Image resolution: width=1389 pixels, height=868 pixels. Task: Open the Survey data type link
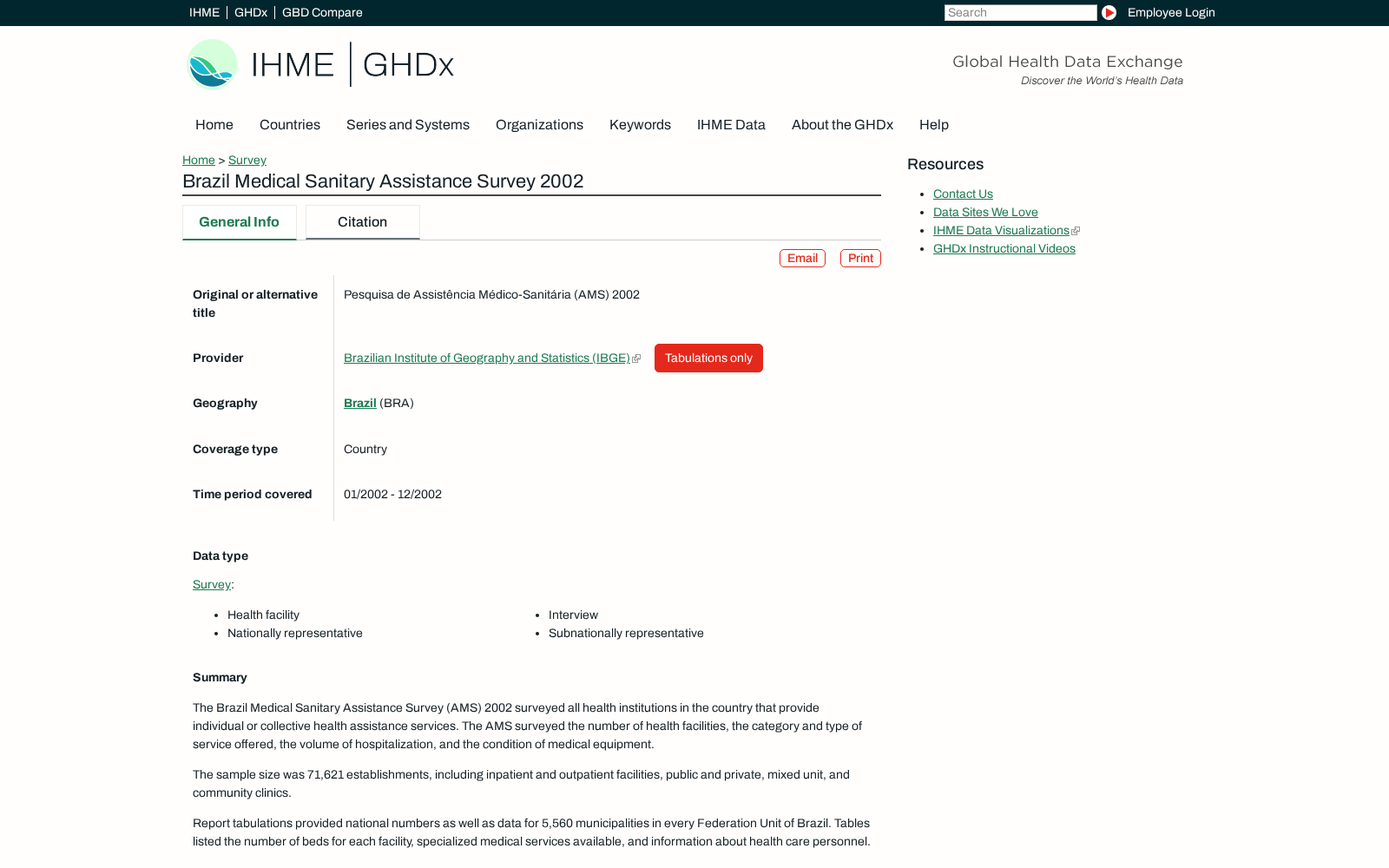pos(212,585)
